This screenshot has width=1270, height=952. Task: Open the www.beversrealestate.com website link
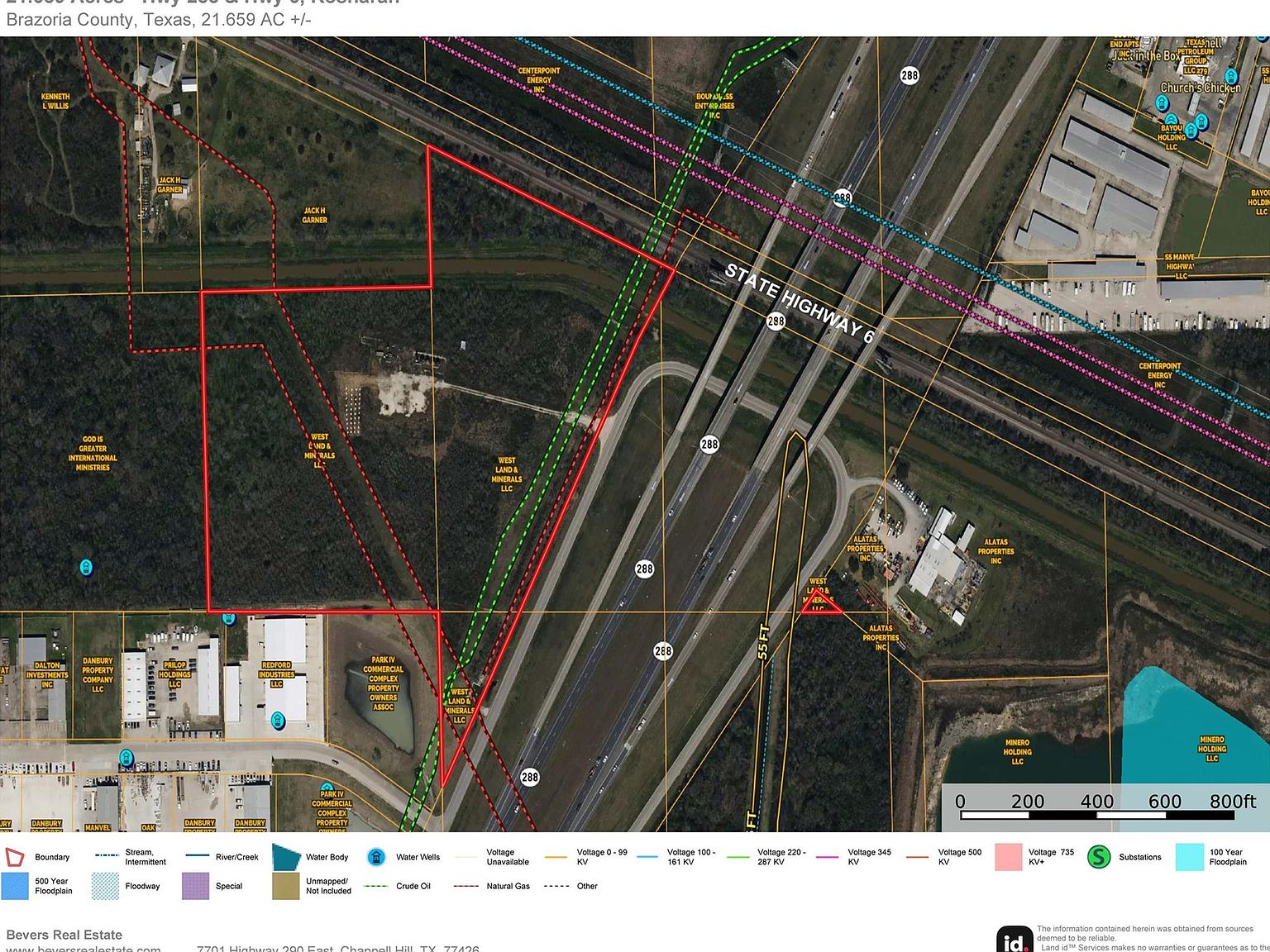click(83, 949)
